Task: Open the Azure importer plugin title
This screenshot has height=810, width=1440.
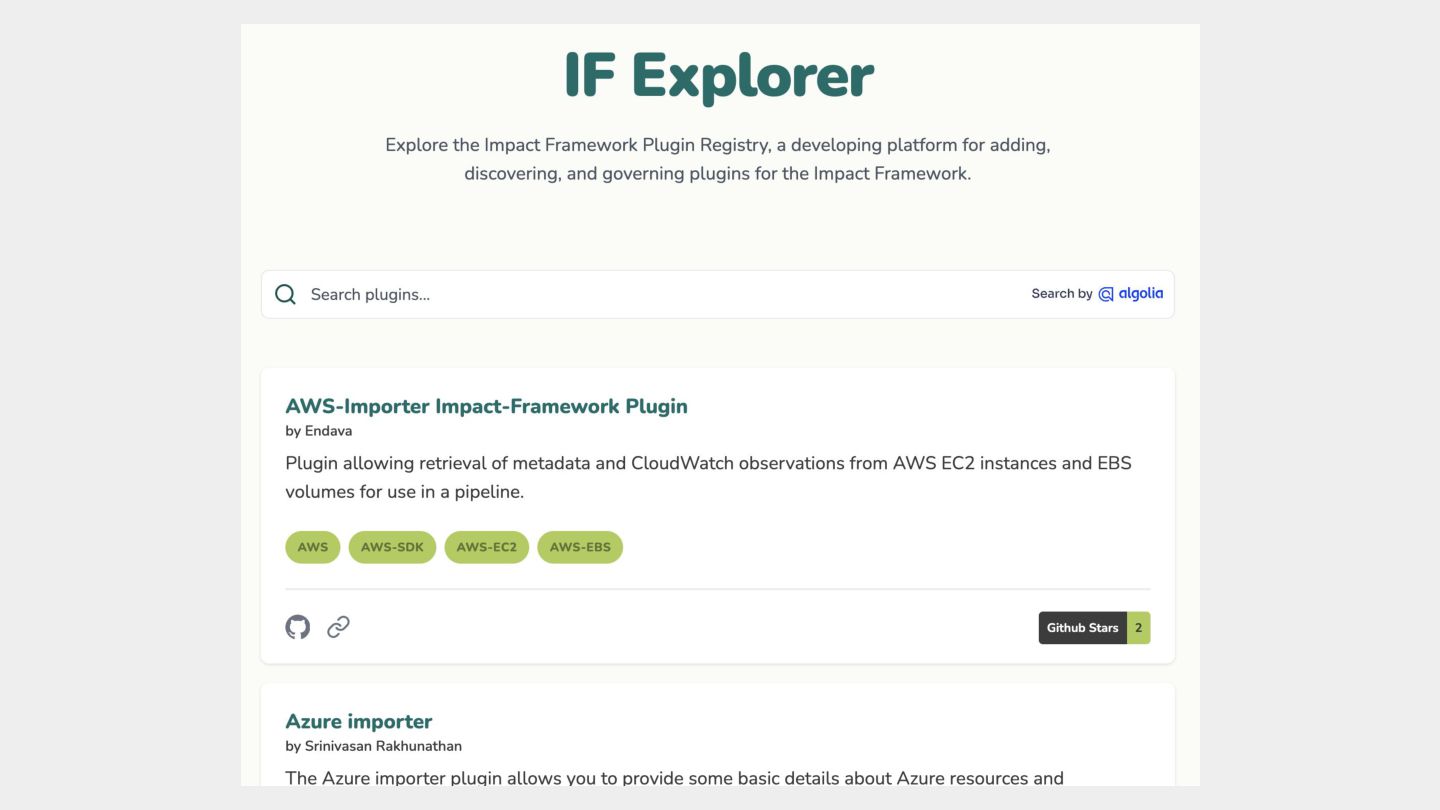Action: point(358,721)
